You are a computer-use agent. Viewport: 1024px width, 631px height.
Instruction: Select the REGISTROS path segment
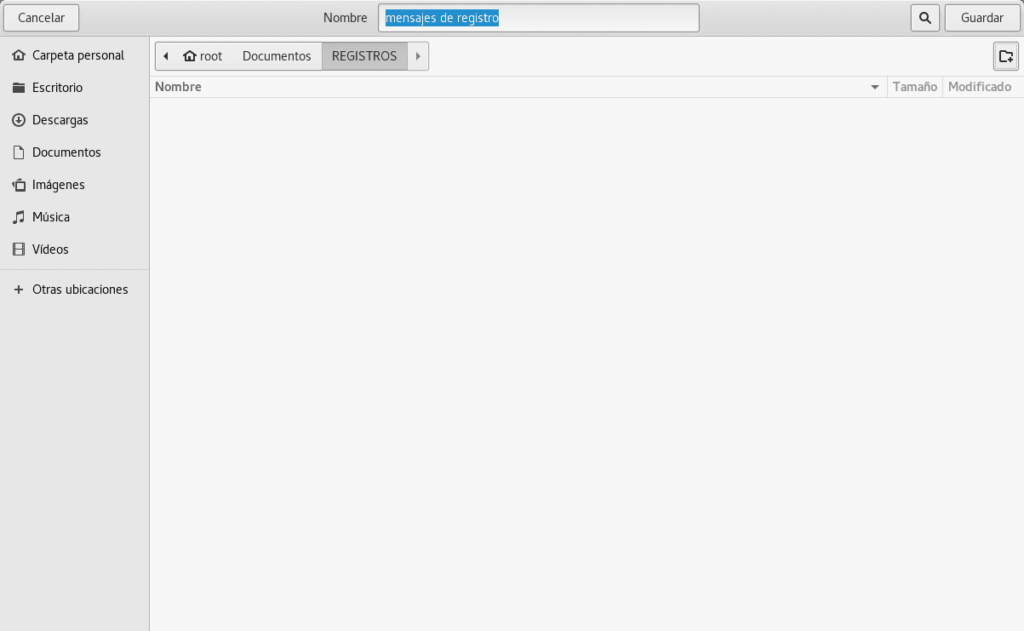(364, 56)
